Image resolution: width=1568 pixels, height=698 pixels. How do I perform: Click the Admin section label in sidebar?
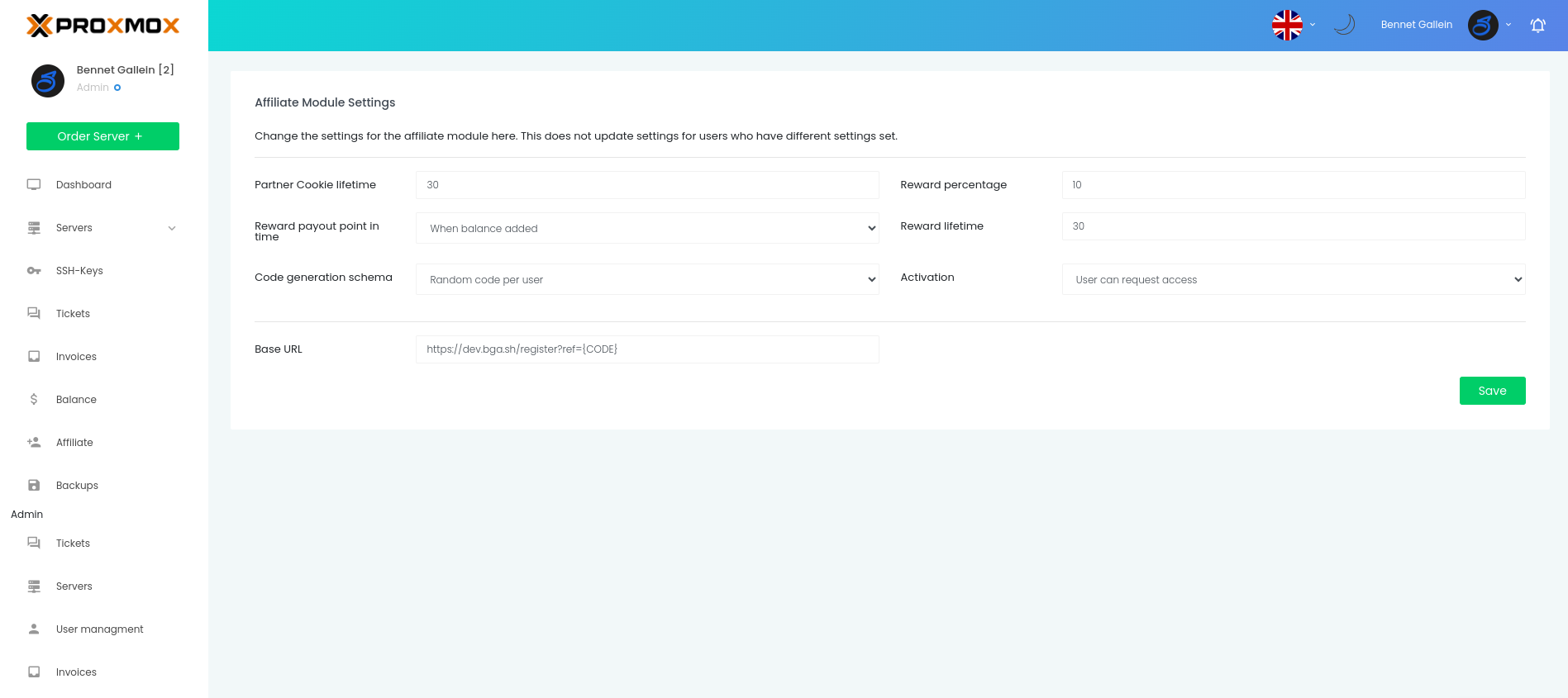pyautogui.click(x=26, y=515)
